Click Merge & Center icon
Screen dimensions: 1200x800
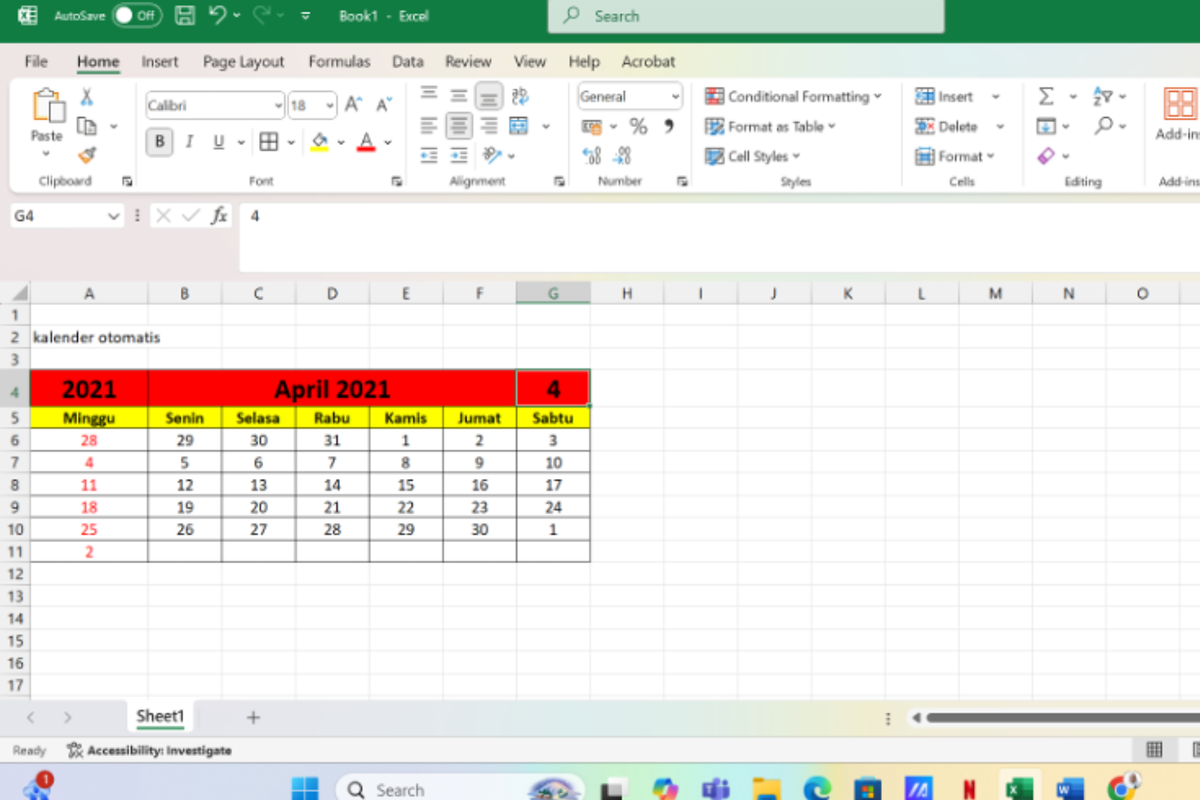(x=518, y=126)
